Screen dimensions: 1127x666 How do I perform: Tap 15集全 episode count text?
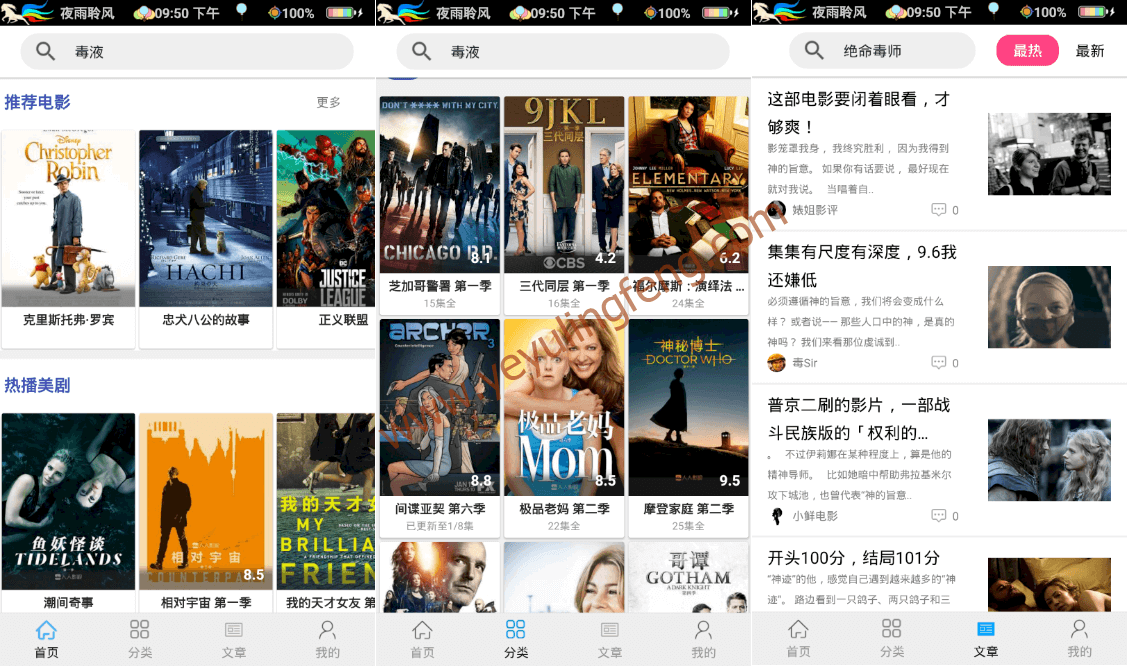[x=440, y=303]
